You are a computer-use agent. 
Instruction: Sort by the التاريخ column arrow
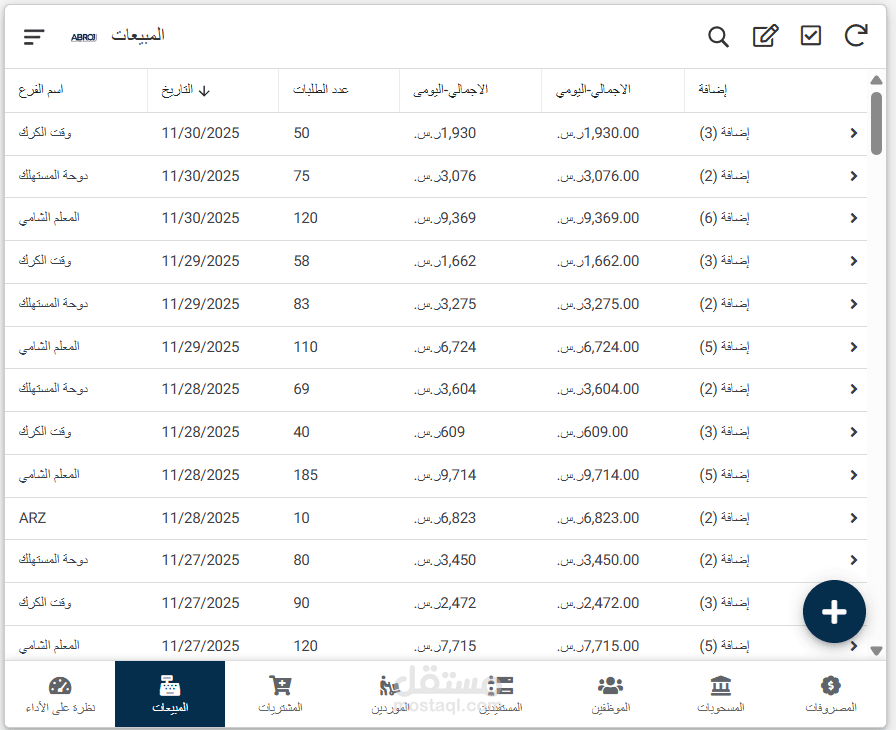204,91
